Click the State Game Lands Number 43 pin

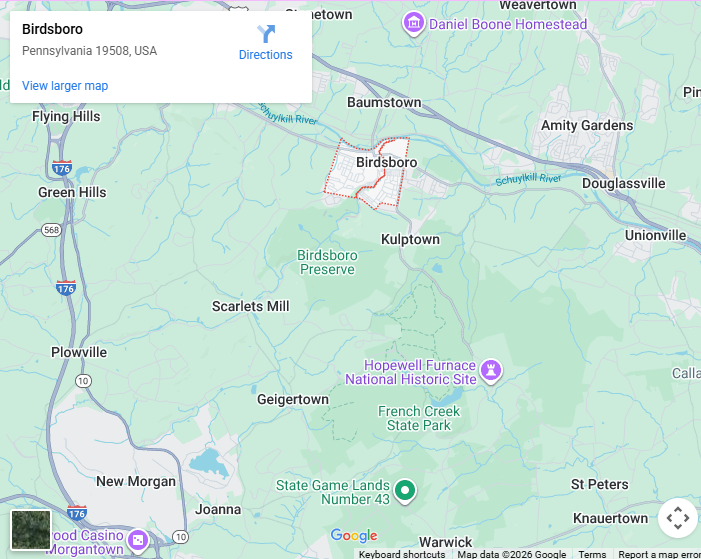coord(405,491)
